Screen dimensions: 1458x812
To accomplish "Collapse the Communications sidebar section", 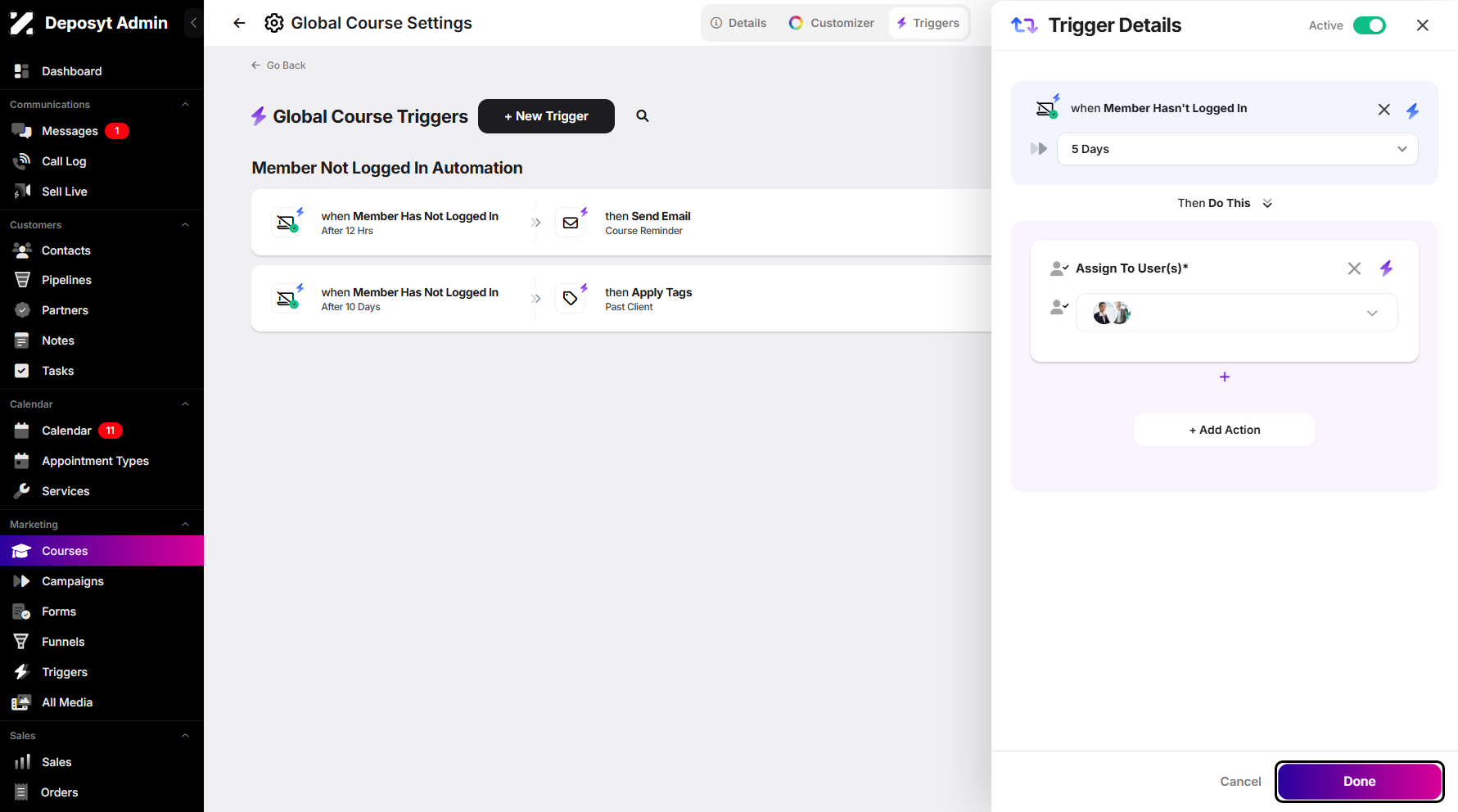I will click(185, 105).
